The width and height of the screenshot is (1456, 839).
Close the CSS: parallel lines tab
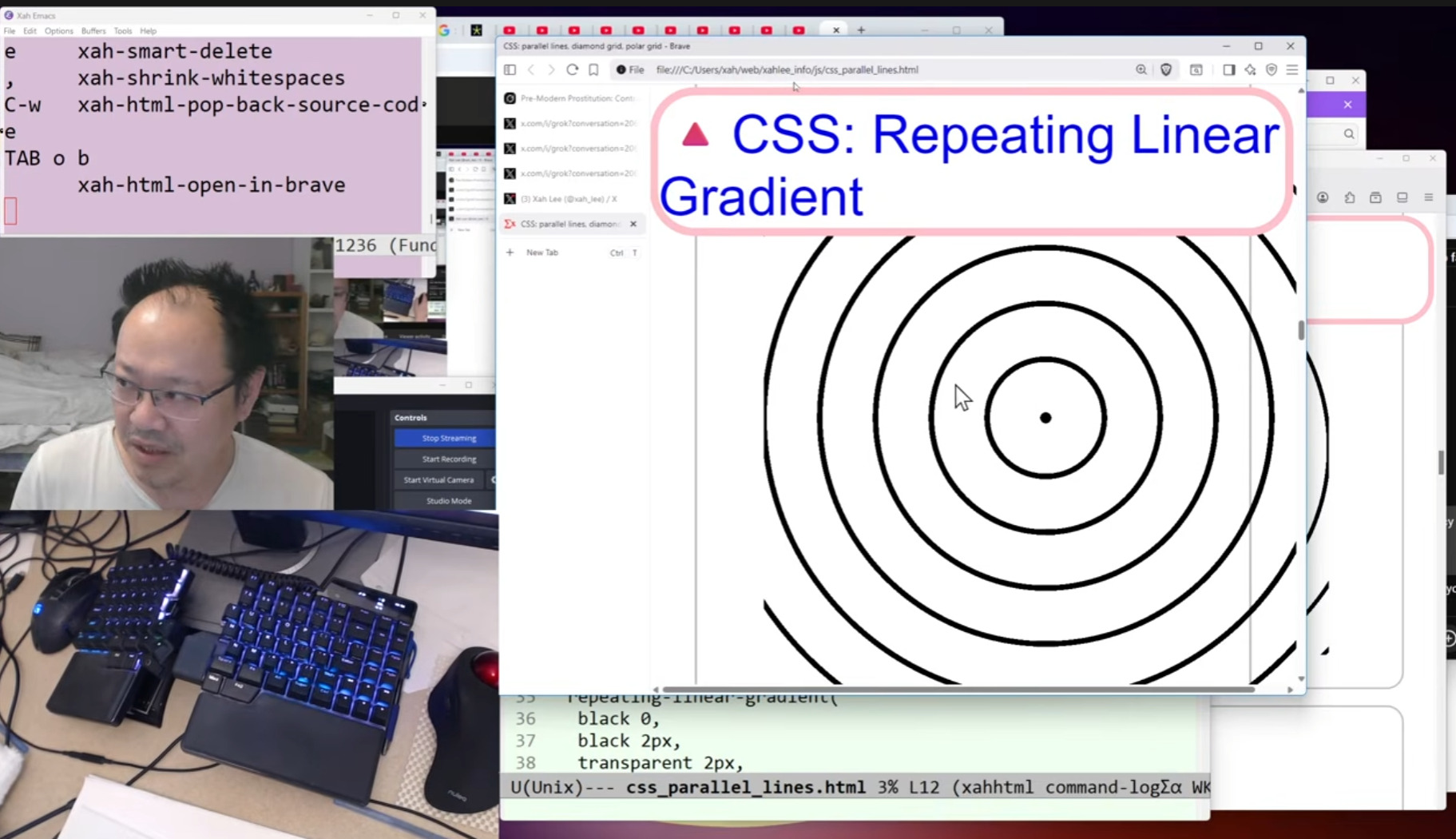pos(633,224)
